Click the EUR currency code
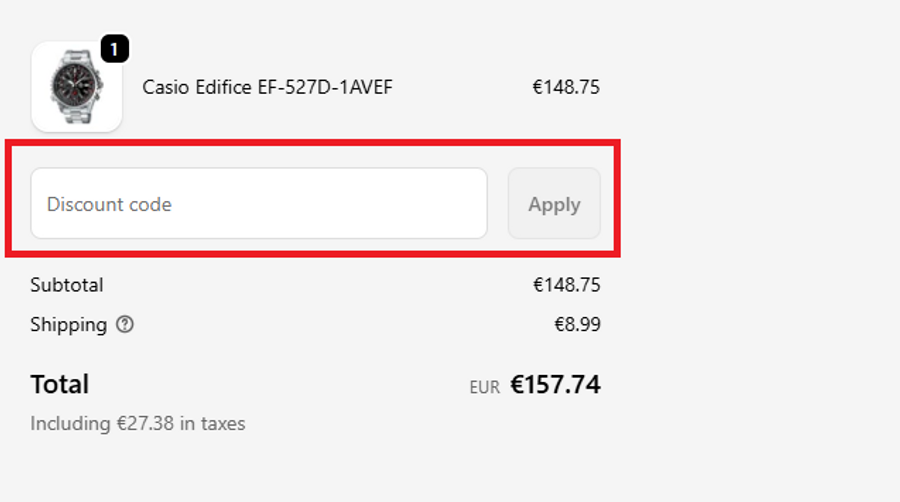 pos(484,387)
